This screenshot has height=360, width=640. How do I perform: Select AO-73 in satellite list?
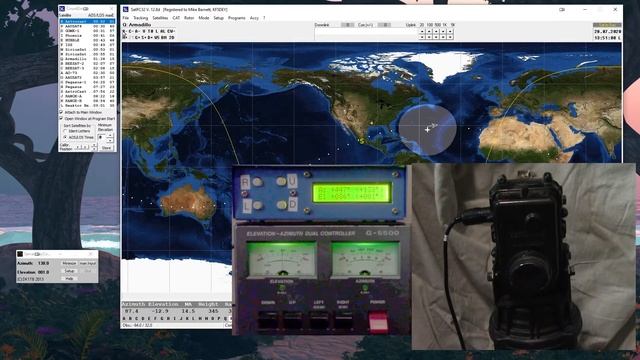[87, 73]
